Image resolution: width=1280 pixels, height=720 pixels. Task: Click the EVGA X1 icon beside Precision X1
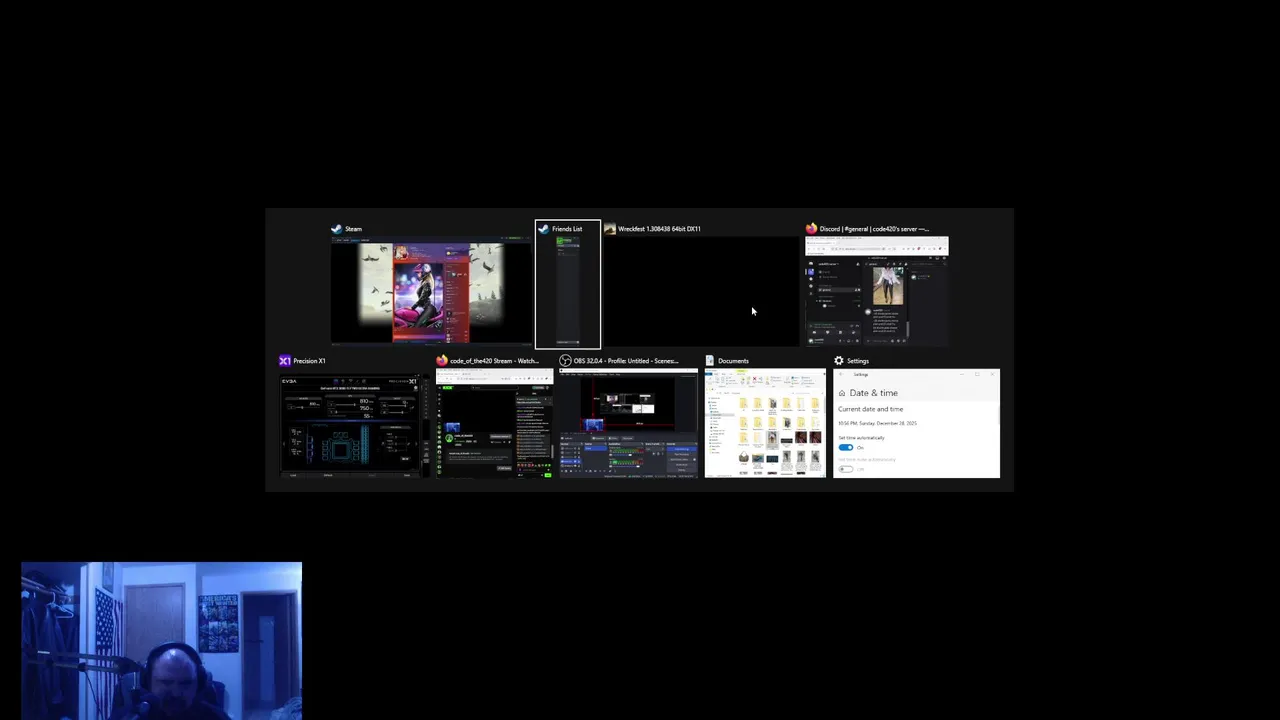285,361
